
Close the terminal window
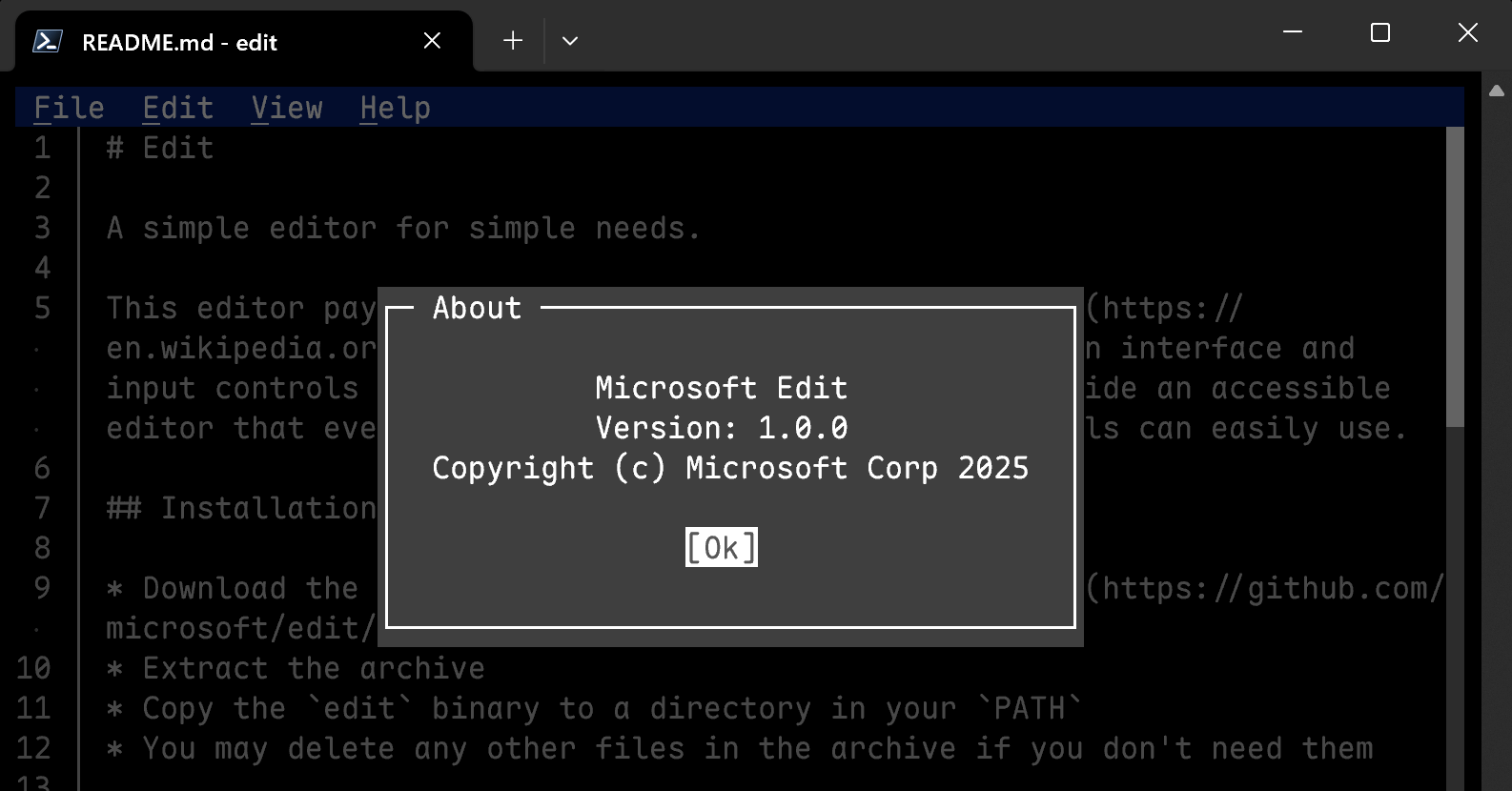(1468, 32)
